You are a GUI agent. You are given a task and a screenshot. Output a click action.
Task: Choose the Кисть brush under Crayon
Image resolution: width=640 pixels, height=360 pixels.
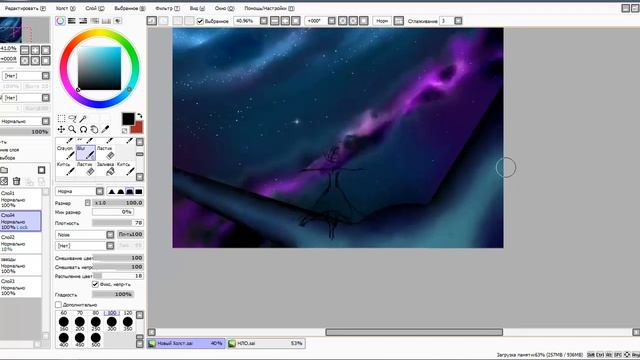coord(65,169)
